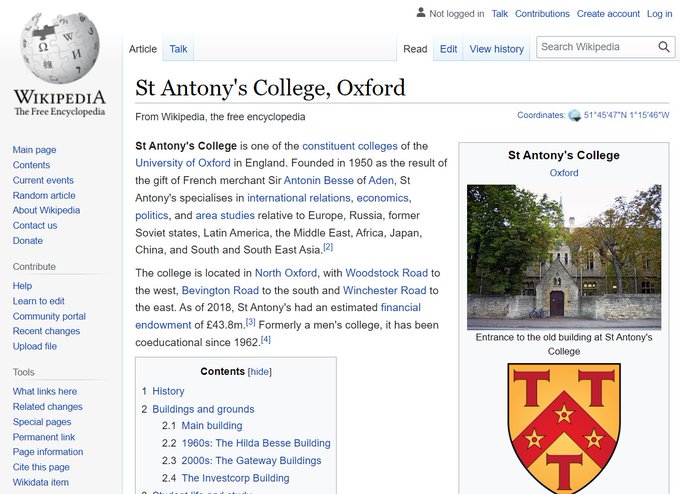Open the college entrance photo
This screenshot has width=680, height=494.
coord(564,257)
